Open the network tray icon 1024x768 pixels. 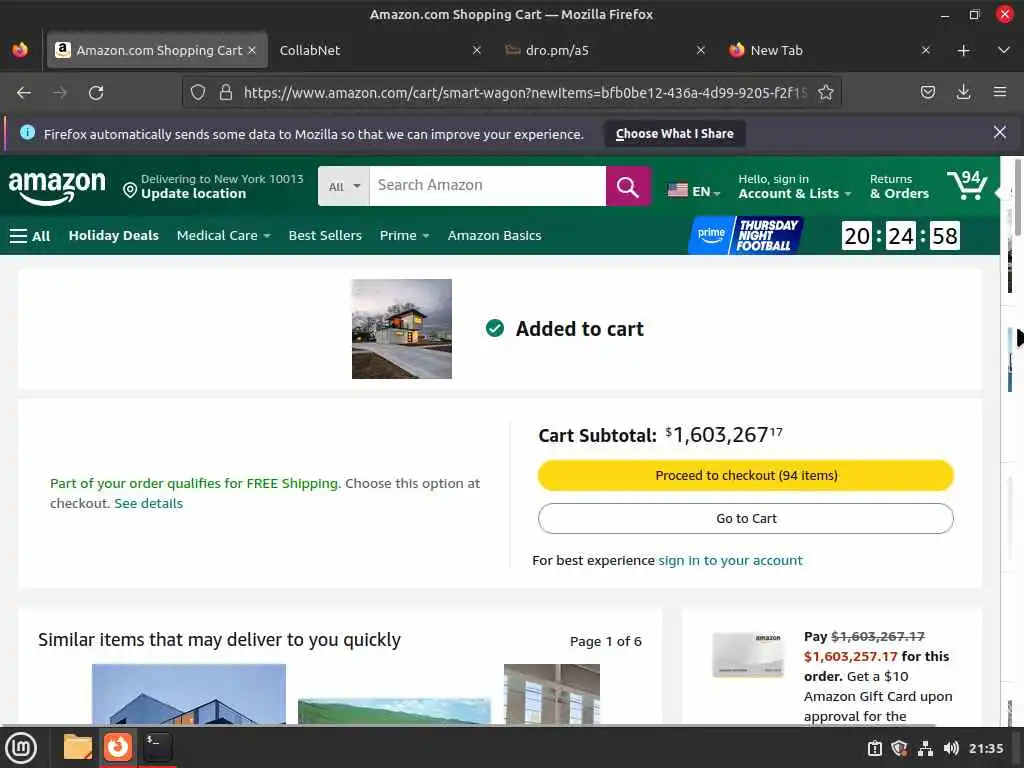(x=925, y=748)
